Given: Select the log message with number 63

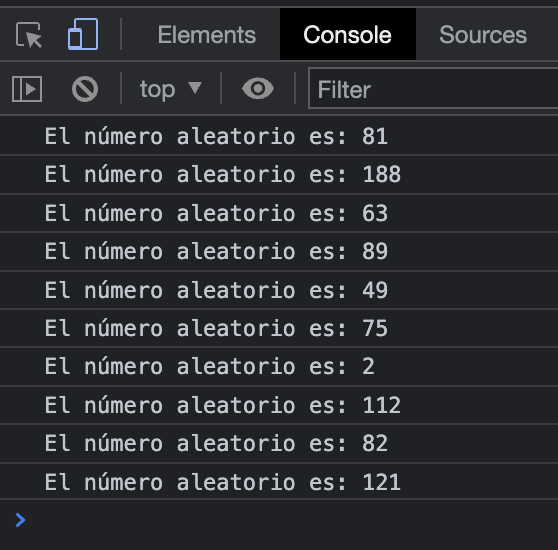Looking at the screenshot, I should [279, 213].
